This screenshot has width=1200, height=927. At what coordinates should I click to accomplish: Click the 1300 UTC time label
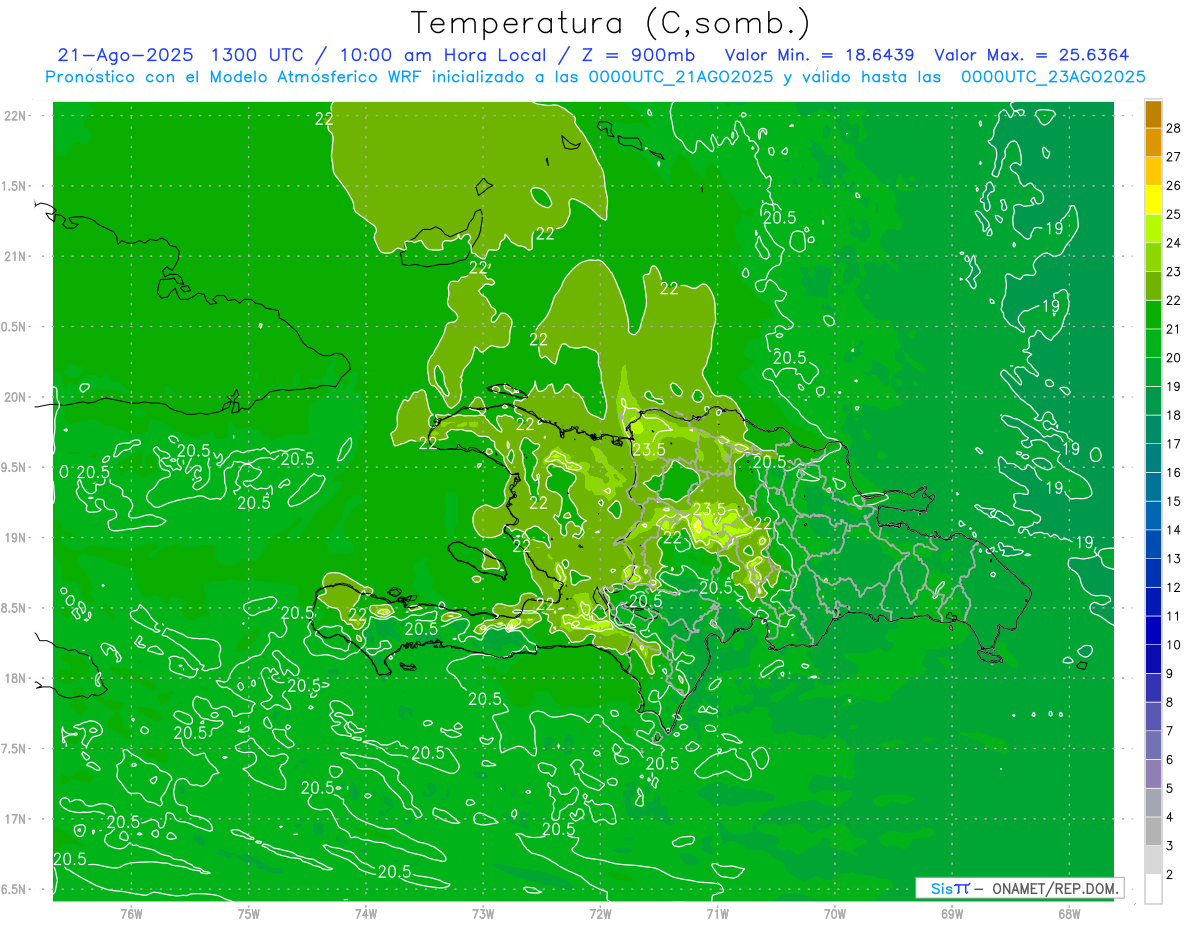point(258,55)
